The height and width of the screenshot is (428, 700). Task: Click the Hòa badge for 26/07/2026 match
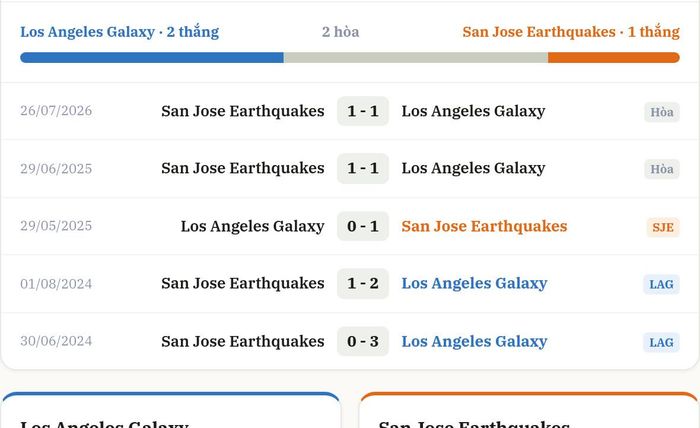(662, 112)
